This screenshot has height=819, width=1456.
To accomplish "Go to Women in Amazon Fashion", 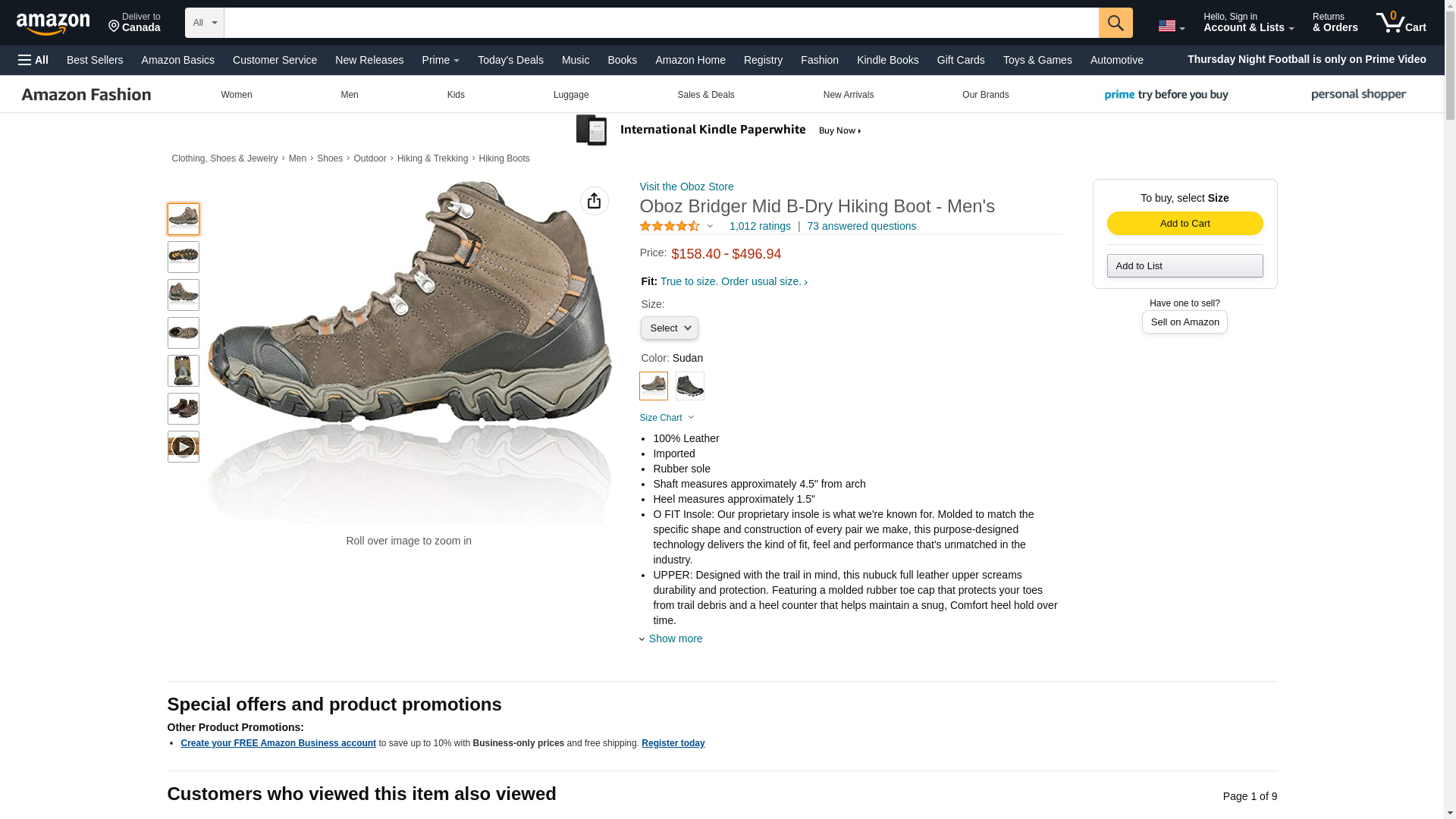I will tap(237, 95).
